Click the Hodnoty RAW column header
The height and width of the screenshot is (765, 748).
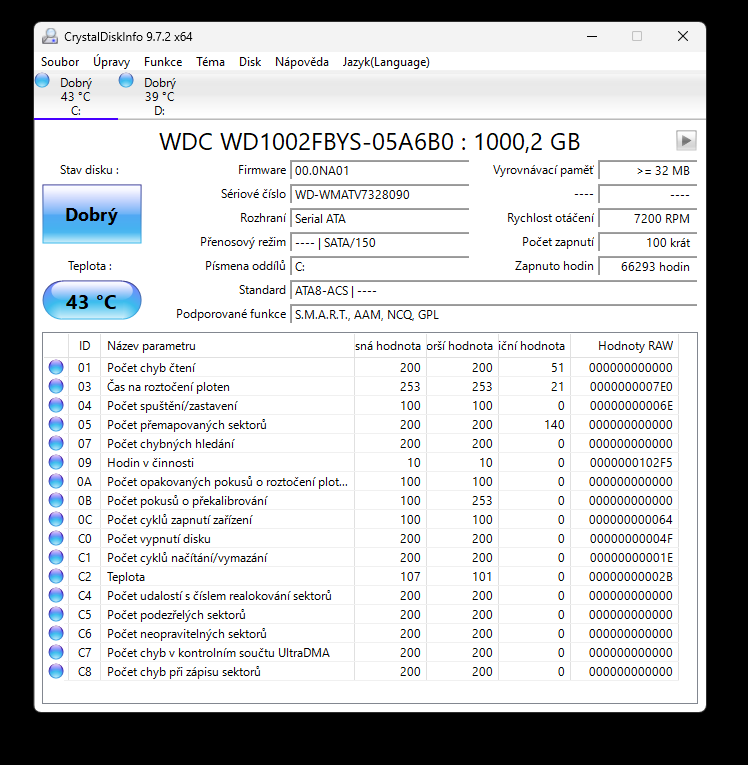pos(625,345)
